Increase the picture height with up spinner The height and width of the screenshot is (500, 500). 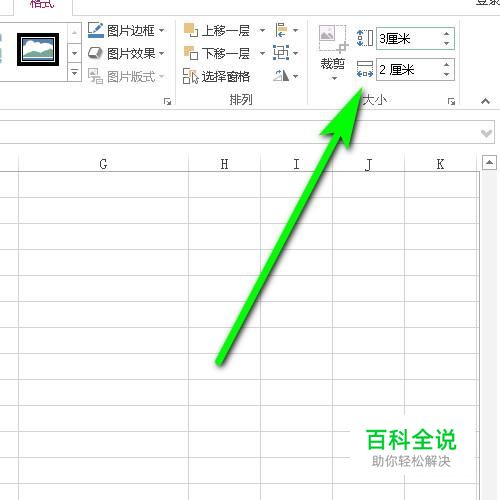coord(447,34)
